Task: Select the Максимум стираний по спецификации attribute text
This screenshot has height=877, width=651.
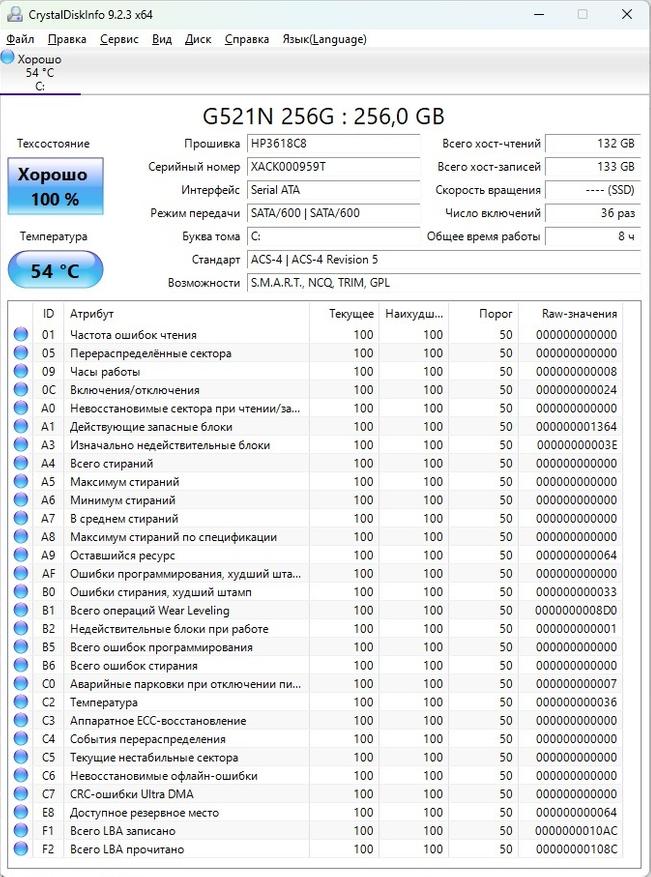Action: (x=173, y=537)
